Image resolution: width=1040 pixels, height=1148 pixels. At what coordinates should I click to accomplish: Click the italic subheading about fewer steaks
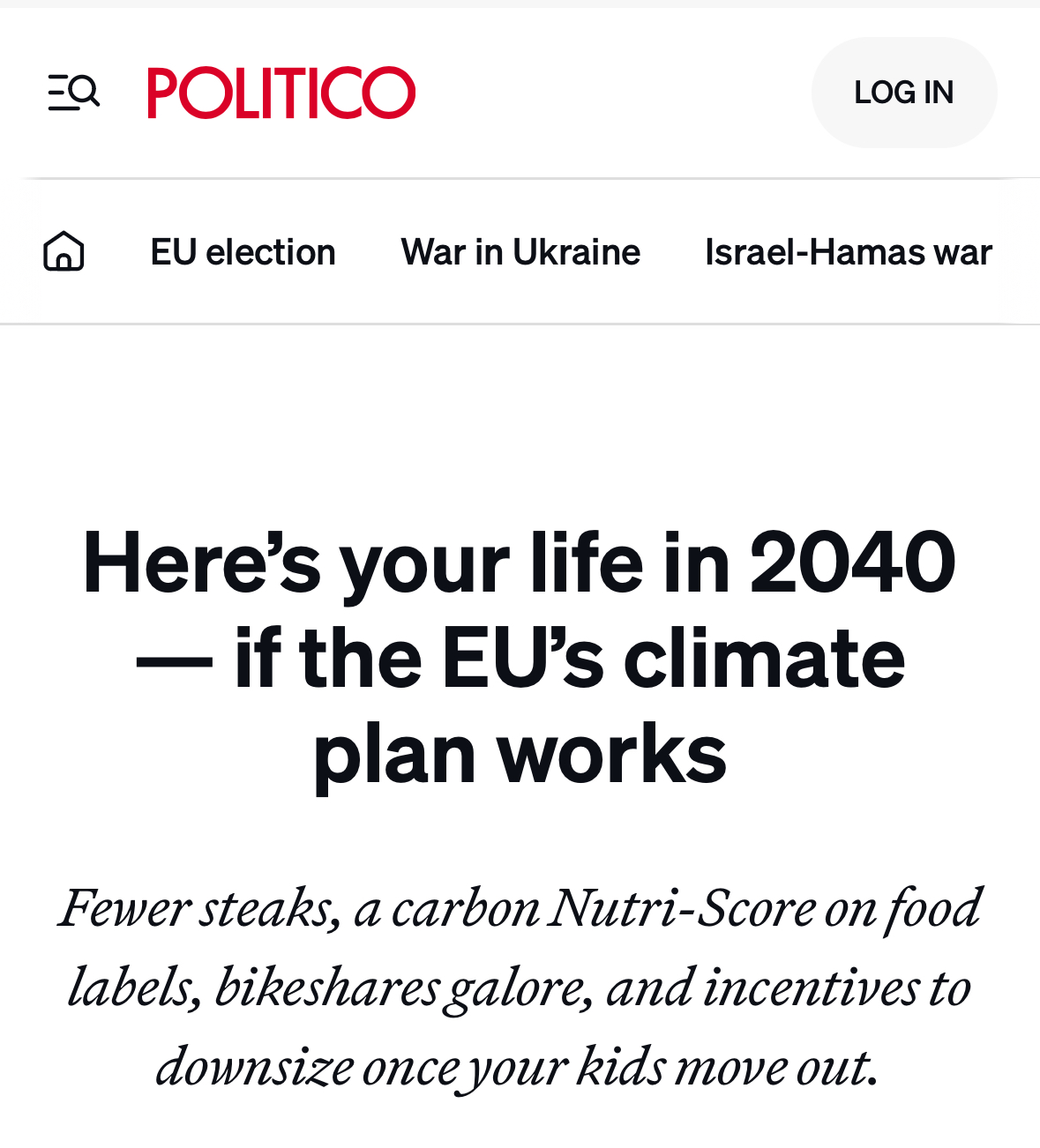tap(520, 988)
